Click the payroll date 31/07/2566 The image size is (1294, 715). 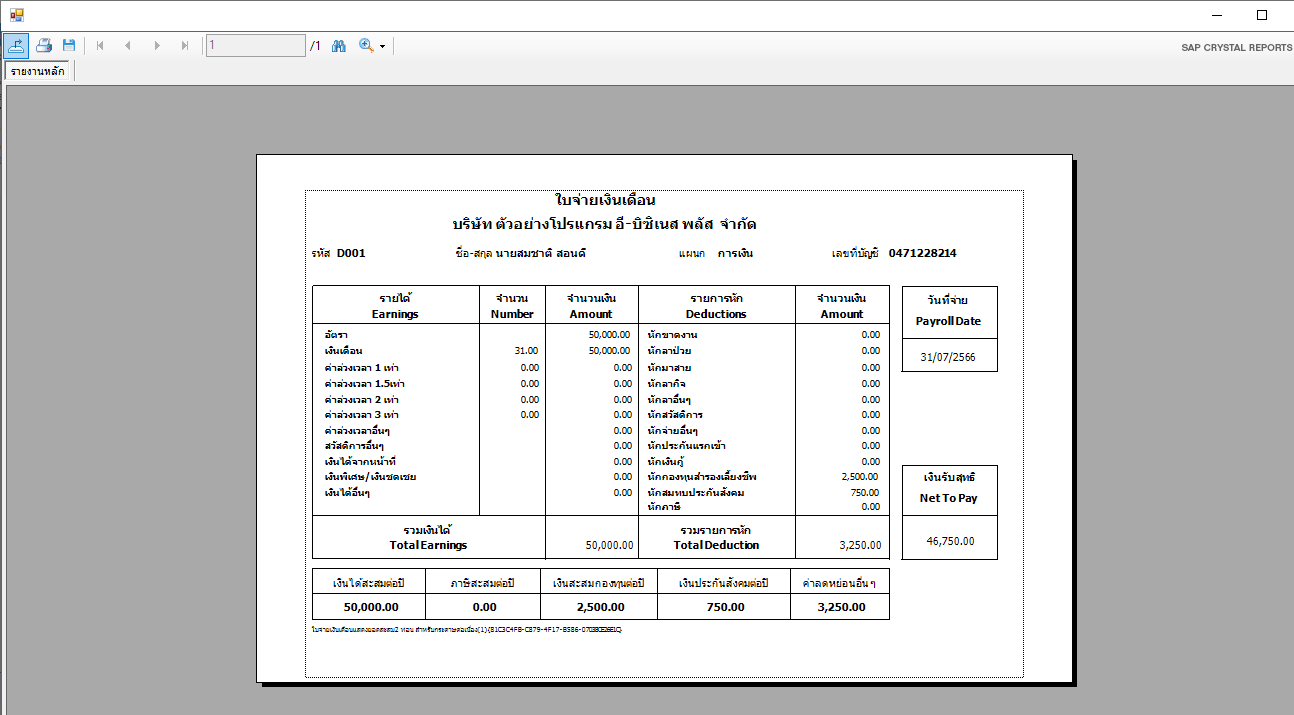point(949,357)
